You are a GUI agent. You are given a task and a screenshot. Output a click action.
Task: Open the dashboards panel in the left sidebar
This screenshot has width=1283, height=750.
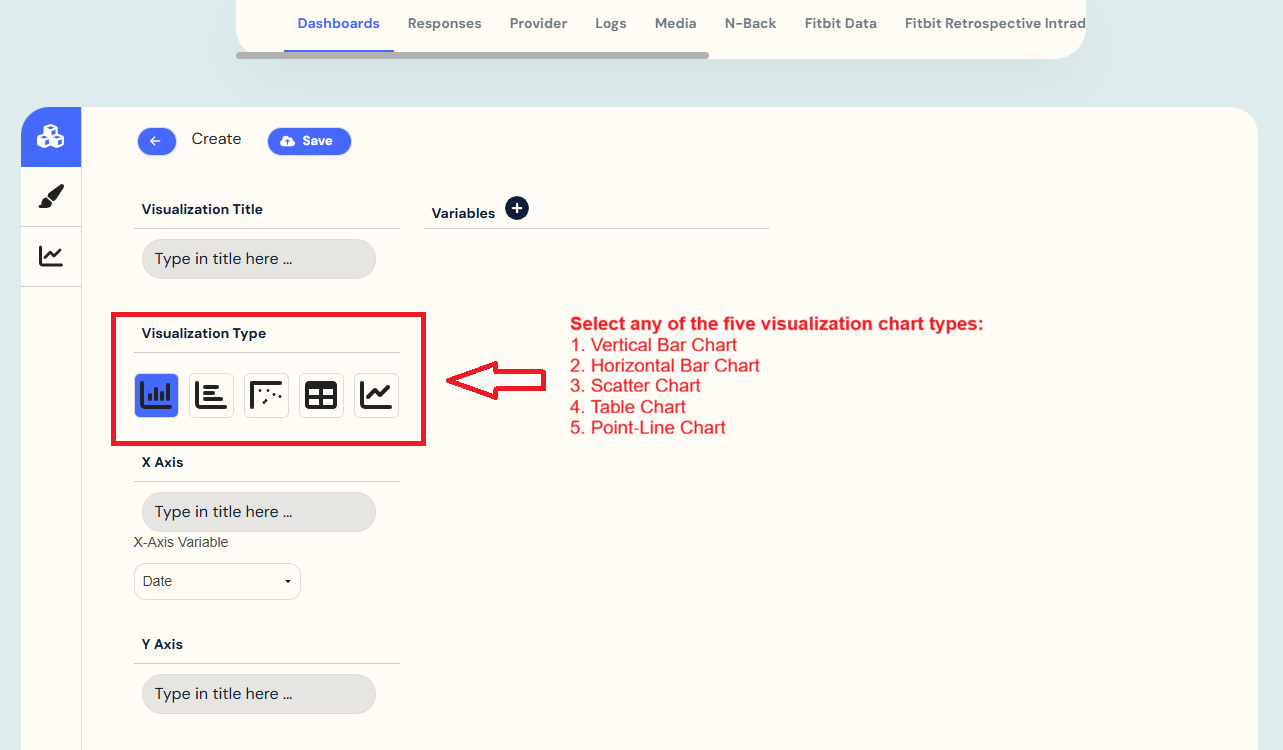50,136
